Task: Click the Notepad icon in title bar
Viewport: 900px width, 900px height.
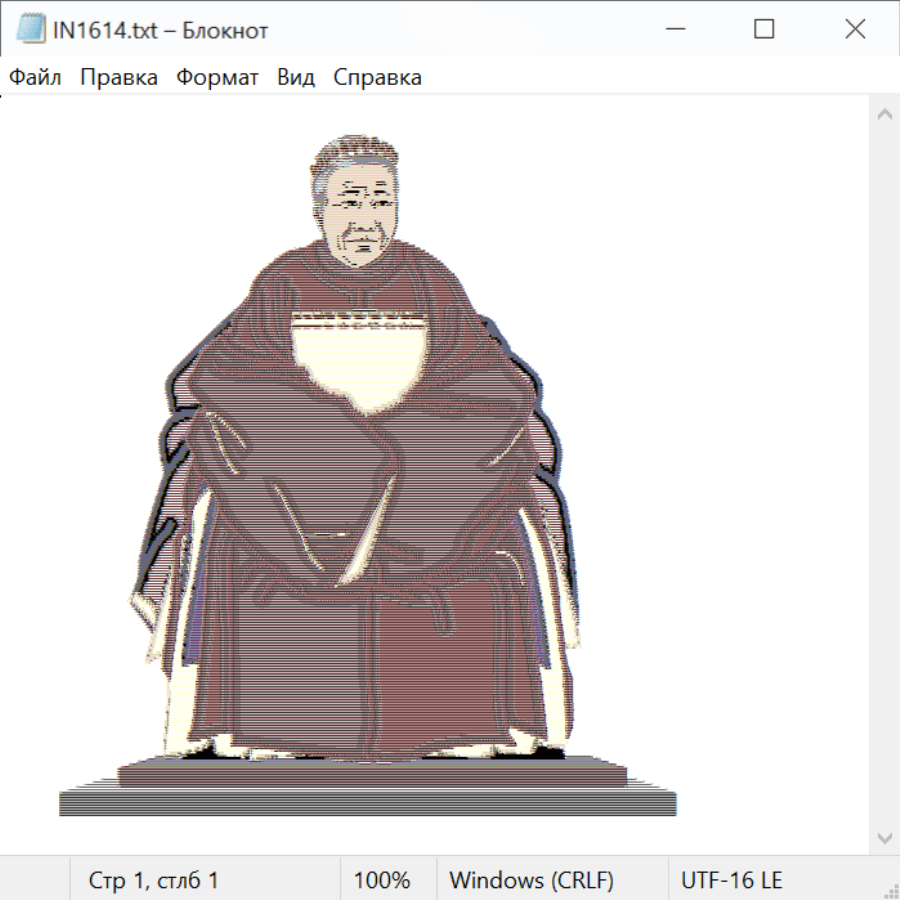Action: [30, 30]
